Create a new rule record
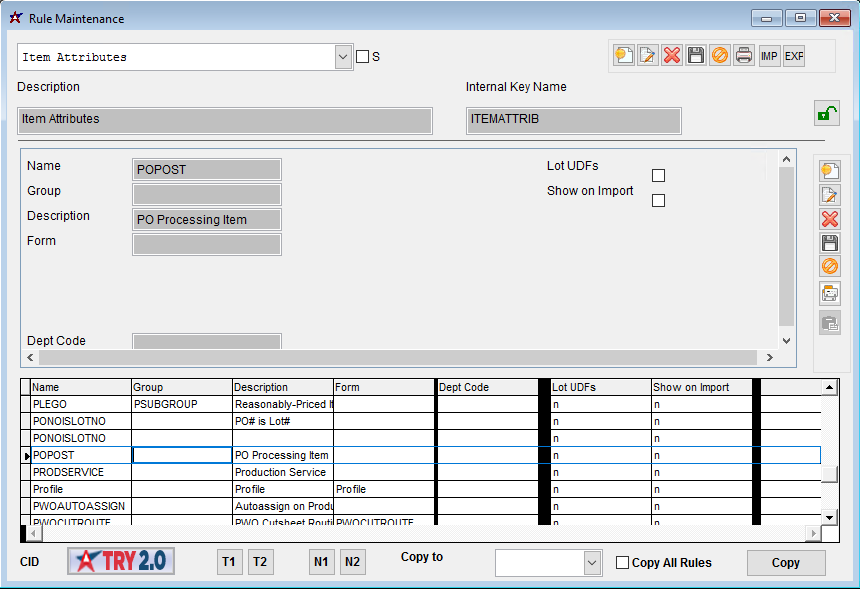The image size is (860, 589). pos(624,55)
